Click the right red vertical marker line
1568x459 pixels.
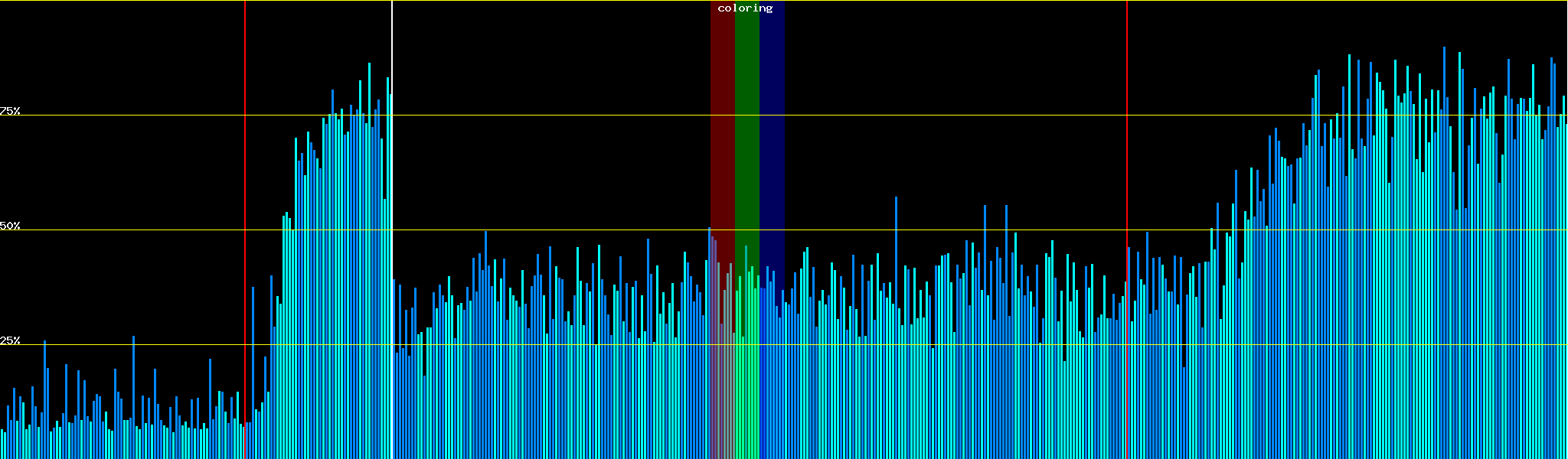click(1127, 153)
